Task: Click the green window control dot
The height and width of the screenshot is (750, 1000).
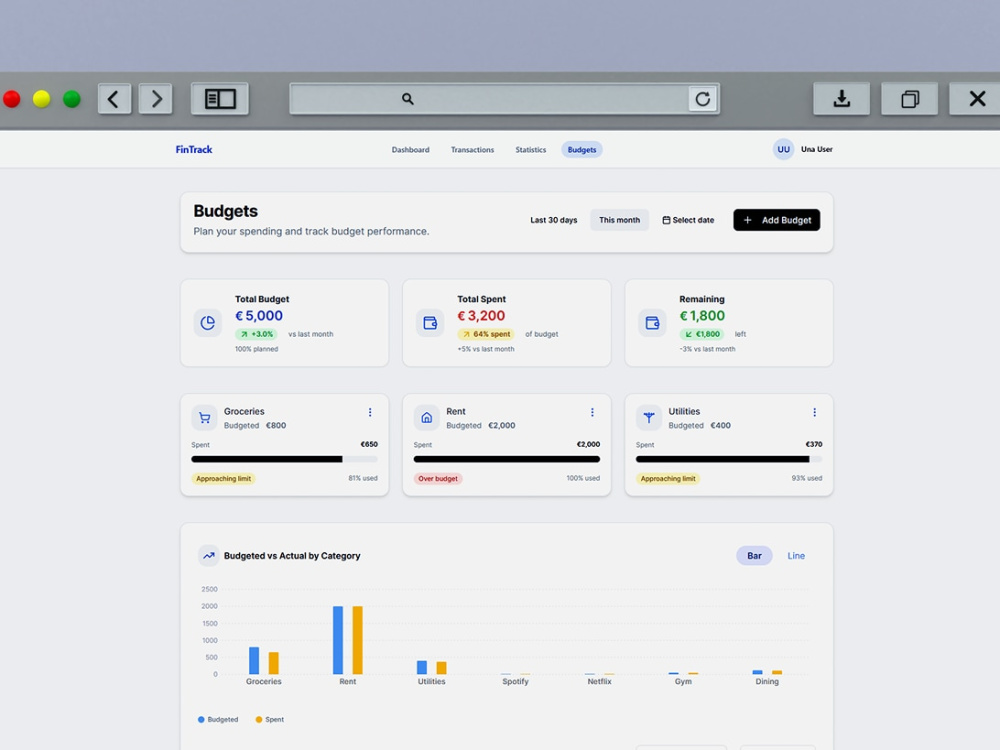Action: click(x=71, y=99)
